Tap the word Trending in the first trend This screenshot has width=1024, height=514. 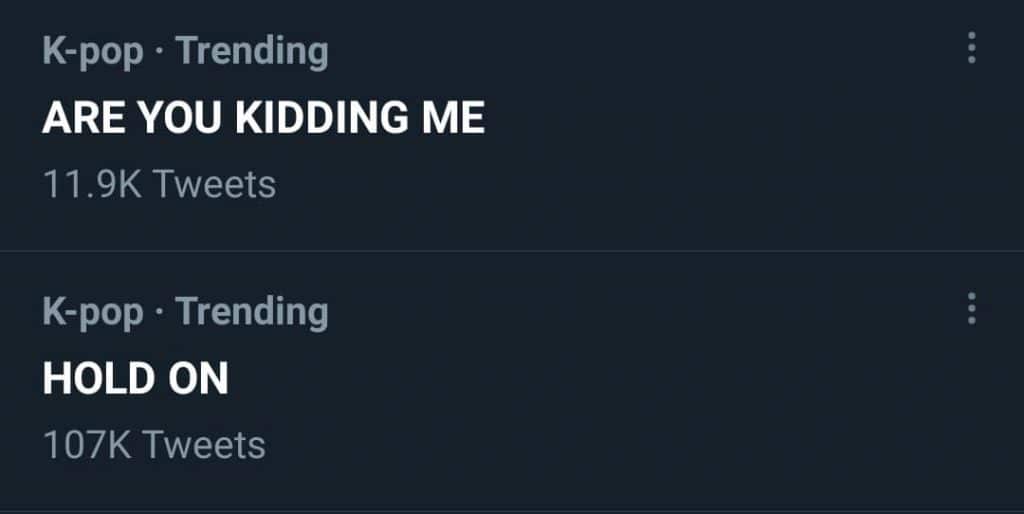point(252,52)
